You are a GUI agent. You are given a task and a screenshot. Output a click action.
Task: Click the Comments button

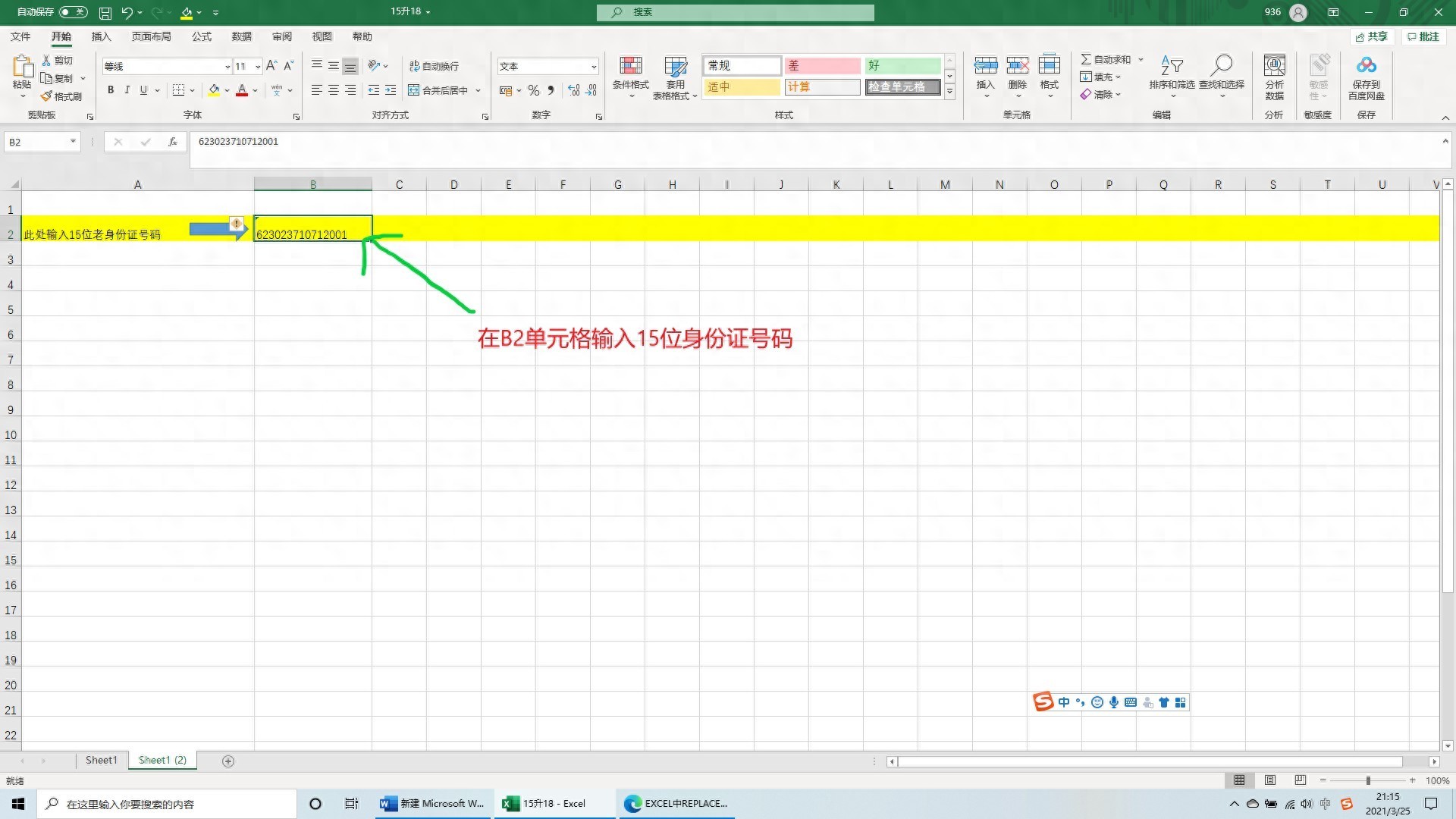[1423, 36]
